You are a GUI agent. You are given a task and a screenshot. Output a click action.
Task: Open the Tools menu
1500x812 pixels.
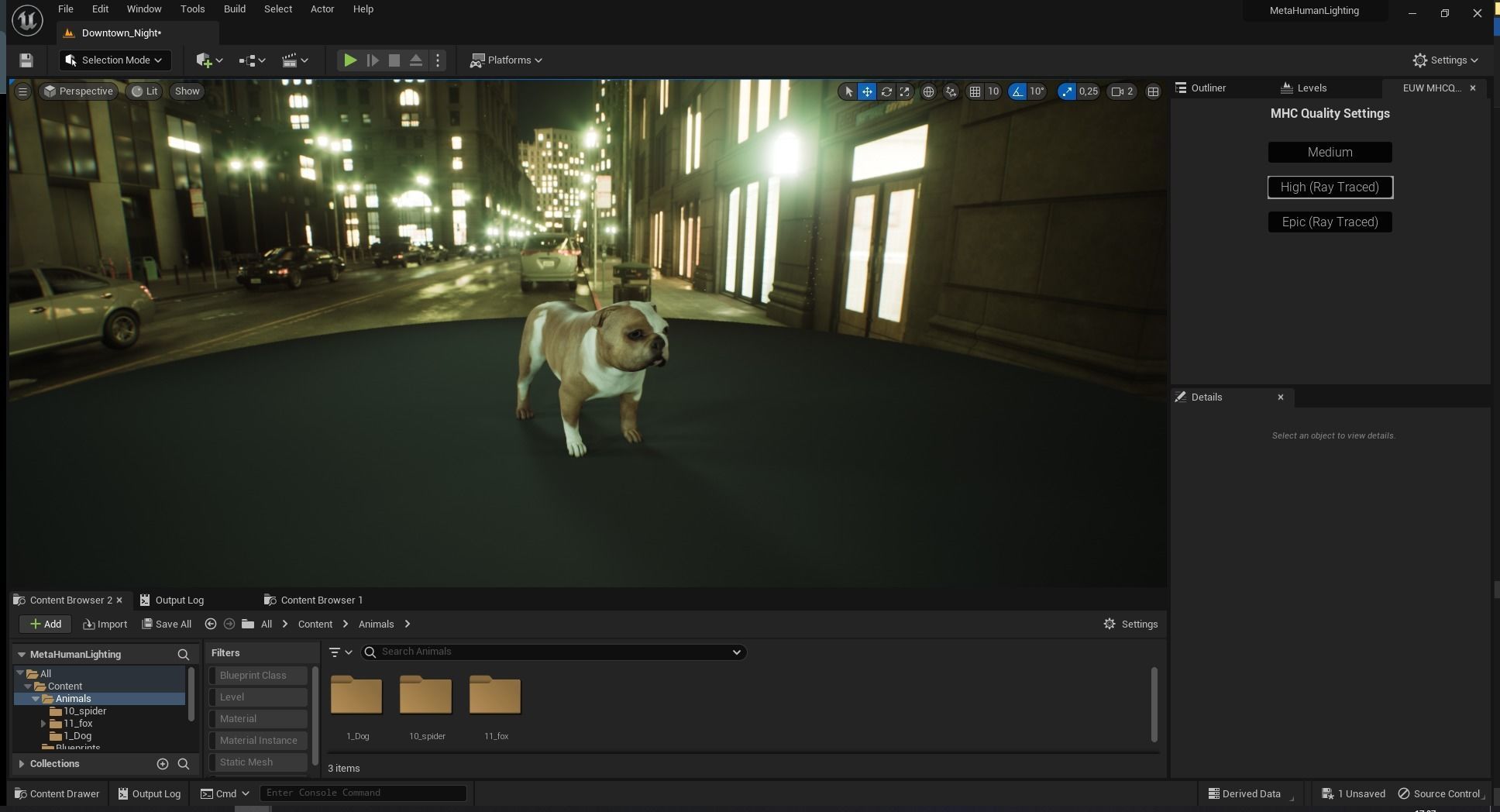point(192,9)
